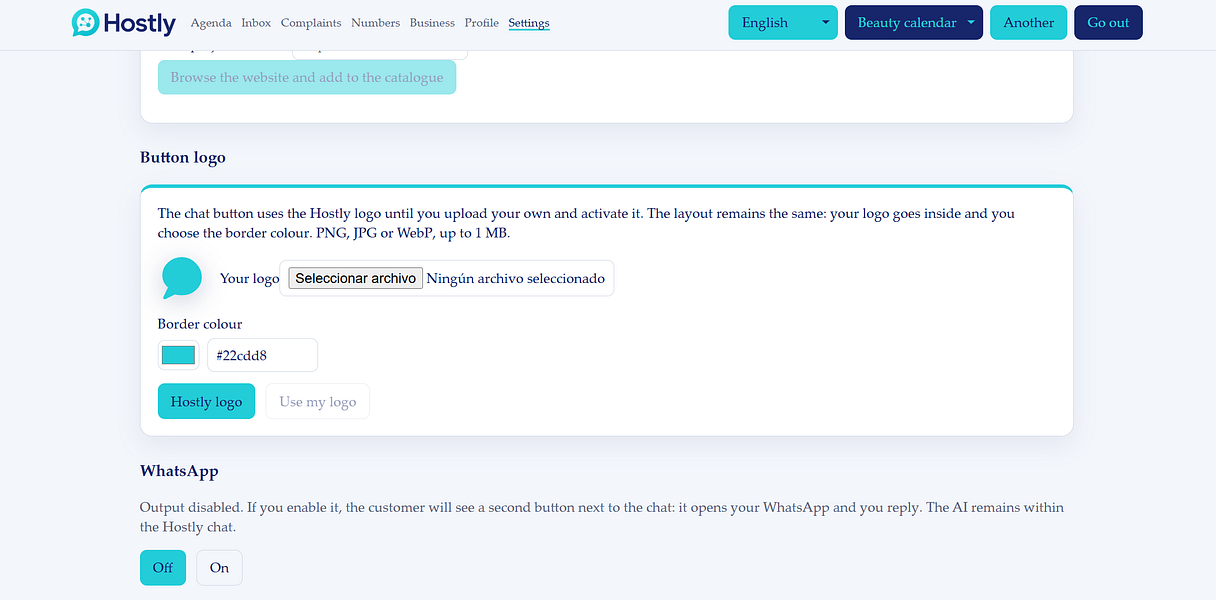Open the Complaints section
Screen dimensions: 1216x600
311,23
